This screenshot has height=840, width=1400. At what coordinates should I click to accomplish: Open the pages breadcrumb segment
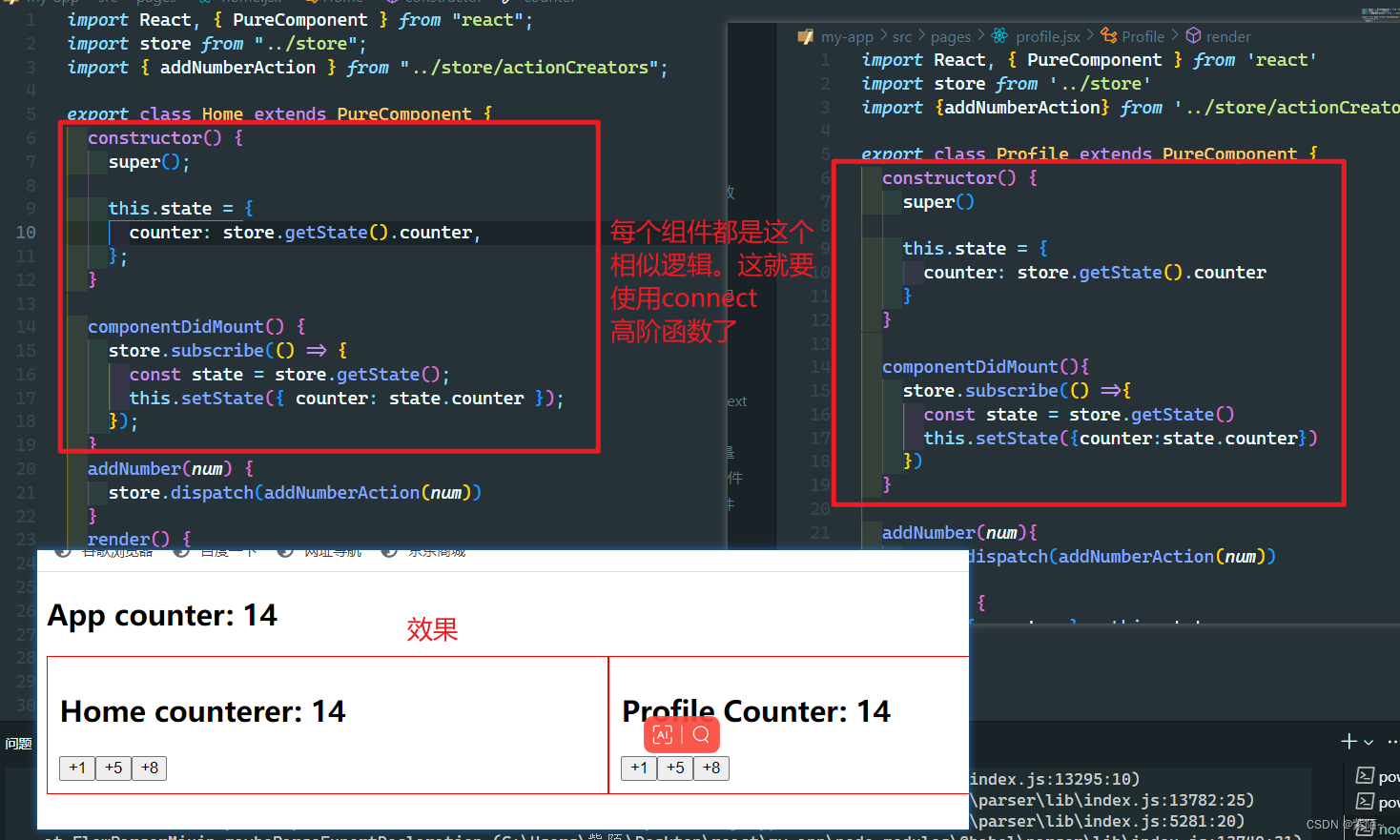click(x=951, y=36)
